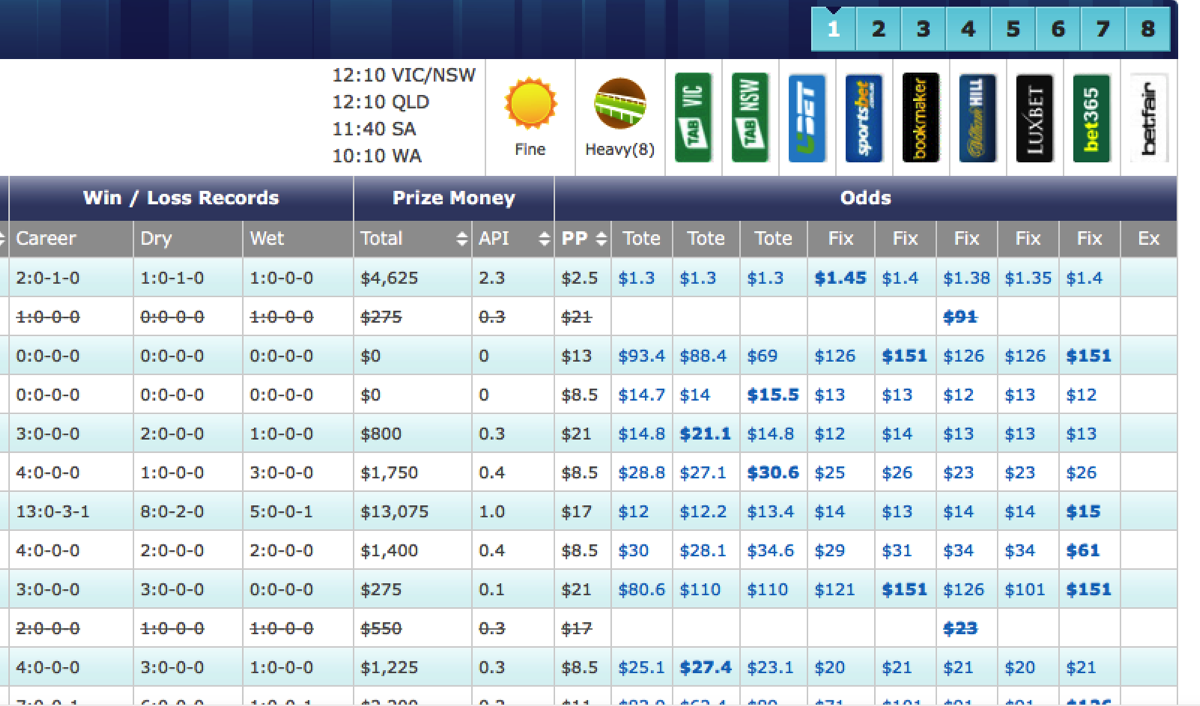The width and height of the screenshot is (1200, 706).
Task: Open the William Hill logo
Action: 978,117
